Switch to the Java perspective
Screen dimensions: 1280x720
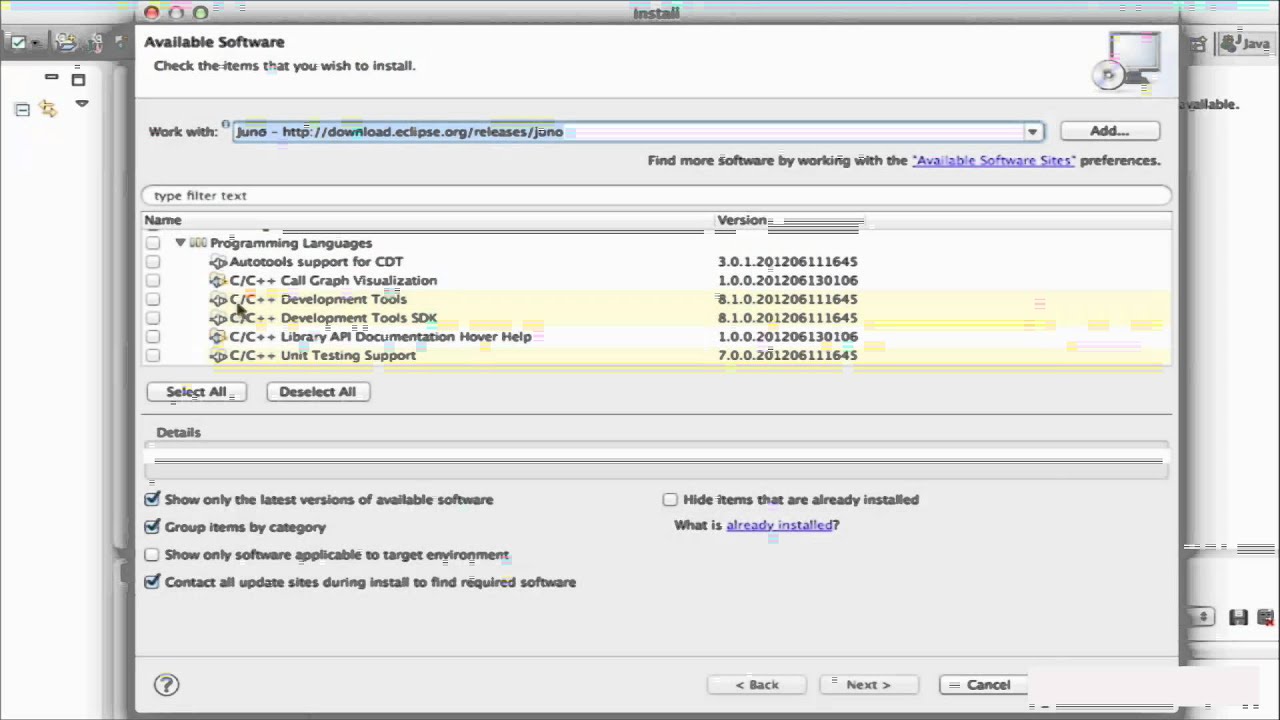point(1246,44)
